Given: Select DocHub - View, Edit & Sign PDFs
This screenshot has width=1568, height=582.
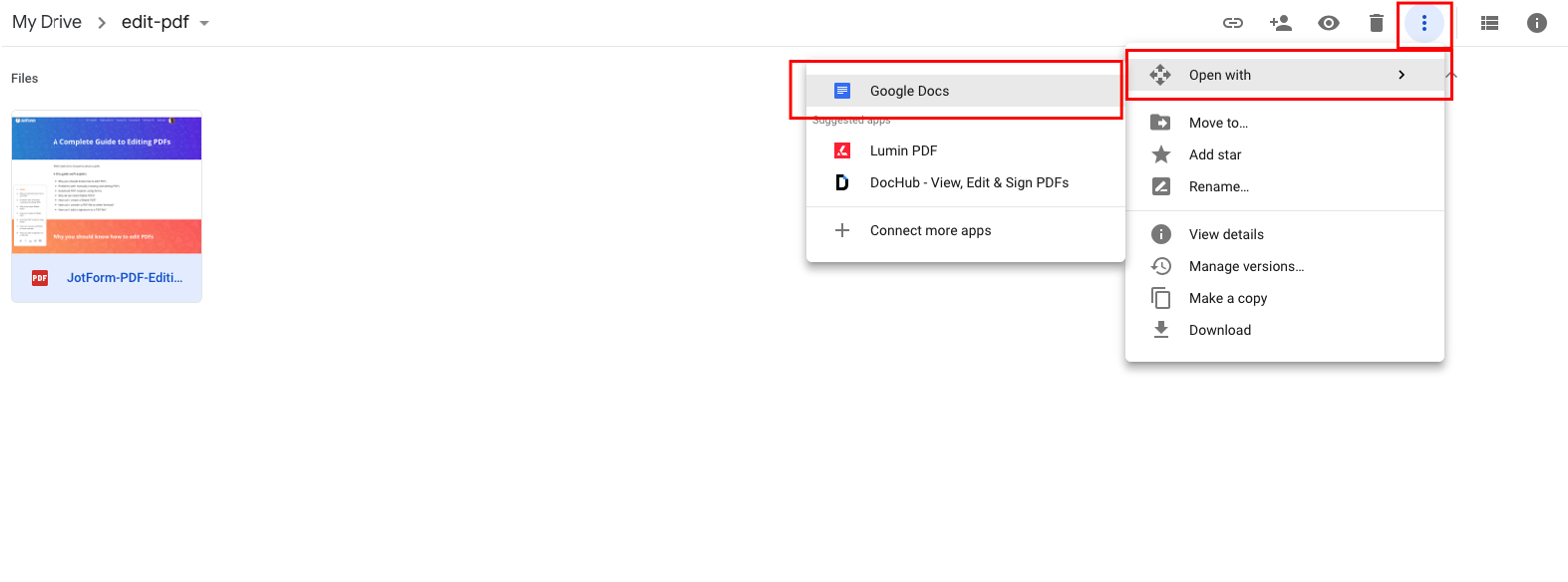Looking at the screenshot, I should 968,182.
